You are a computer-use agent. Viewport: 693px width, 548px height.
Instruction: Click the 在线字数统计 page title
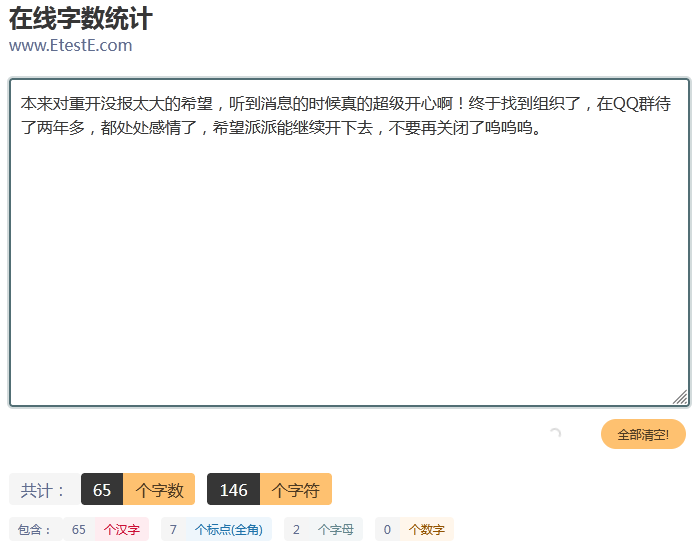click(x=81, y=18)
